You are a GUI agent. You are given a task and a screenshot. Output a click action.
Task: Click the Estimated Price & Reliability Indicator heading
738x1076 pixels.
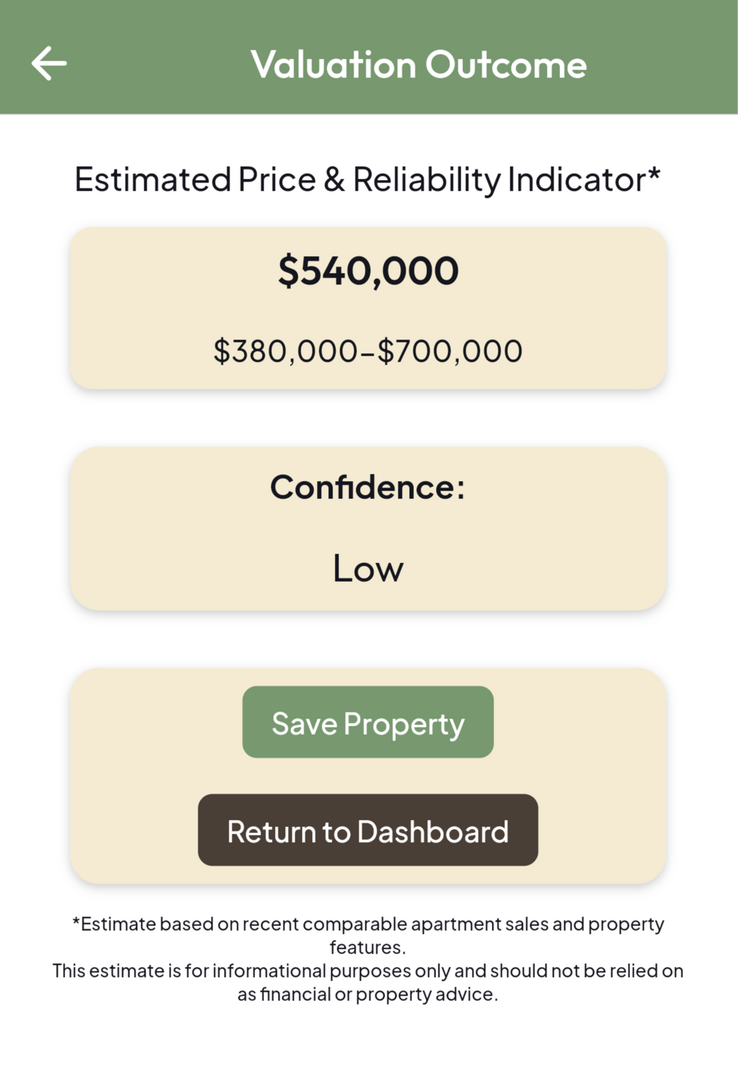[x=367, y=179]
